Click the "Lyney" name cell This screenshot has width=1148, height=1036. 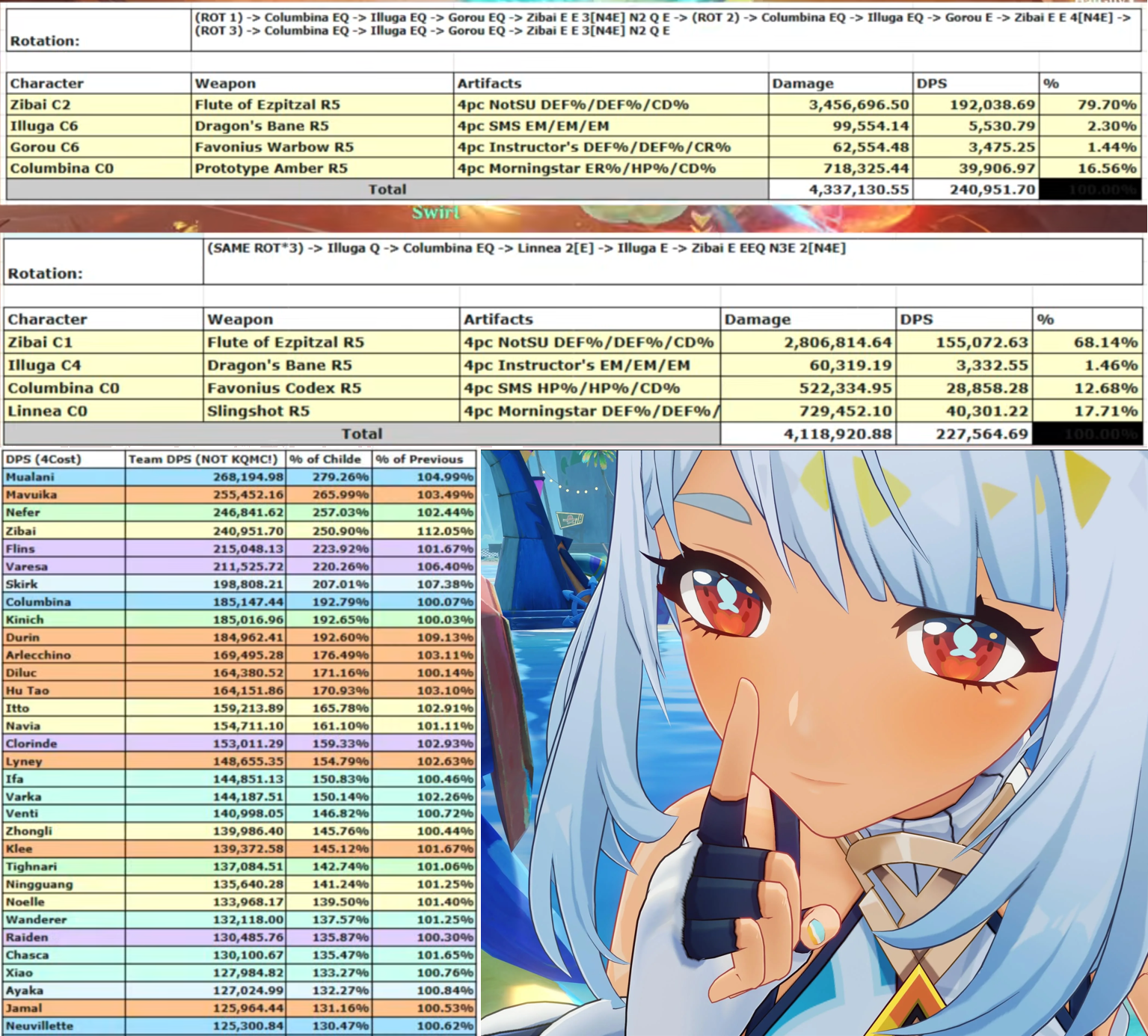pyautogui.click(x=64, y=761)
